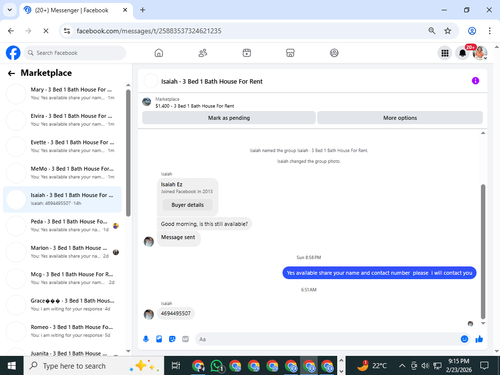The width and height of the screenshot is (500, 375).
Task: Click the Aa message input field
Action: click(x=327, y=339)
